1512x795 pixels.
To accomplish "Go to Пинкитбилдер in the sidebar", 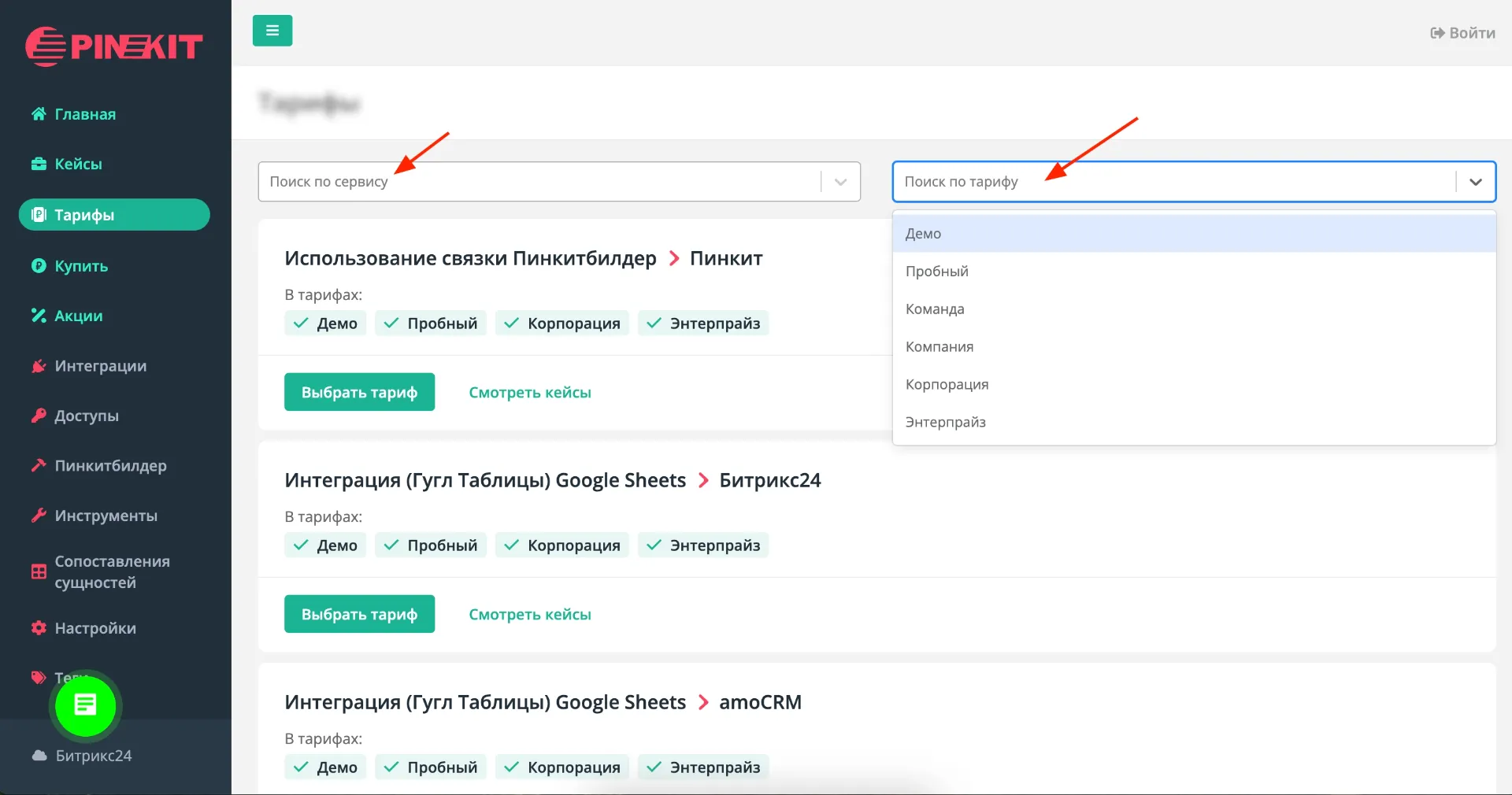I will pyautogui.click(x=110, y=466).
